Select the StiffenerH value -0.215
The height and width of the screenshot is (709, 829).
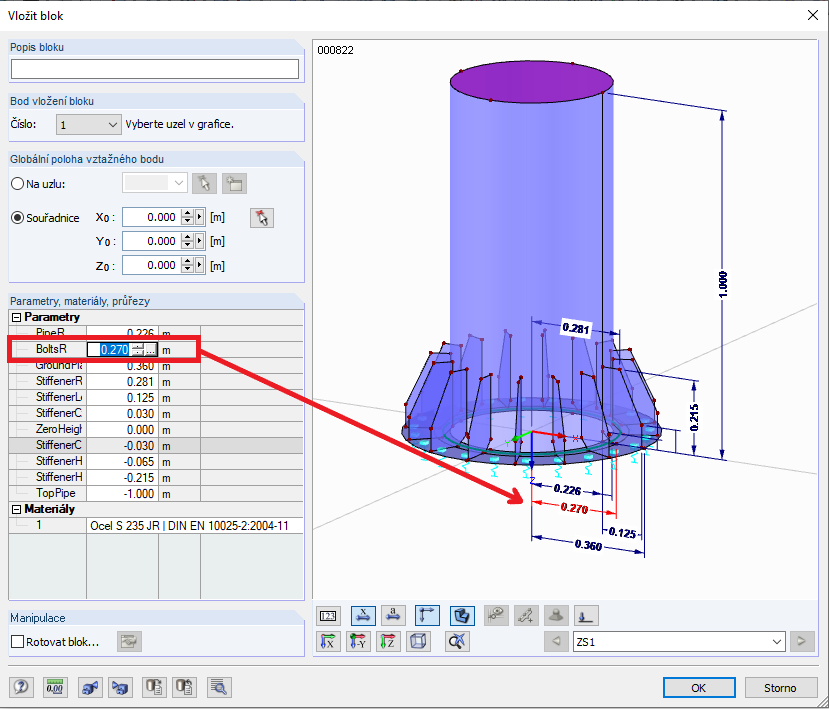click(123, 477)
